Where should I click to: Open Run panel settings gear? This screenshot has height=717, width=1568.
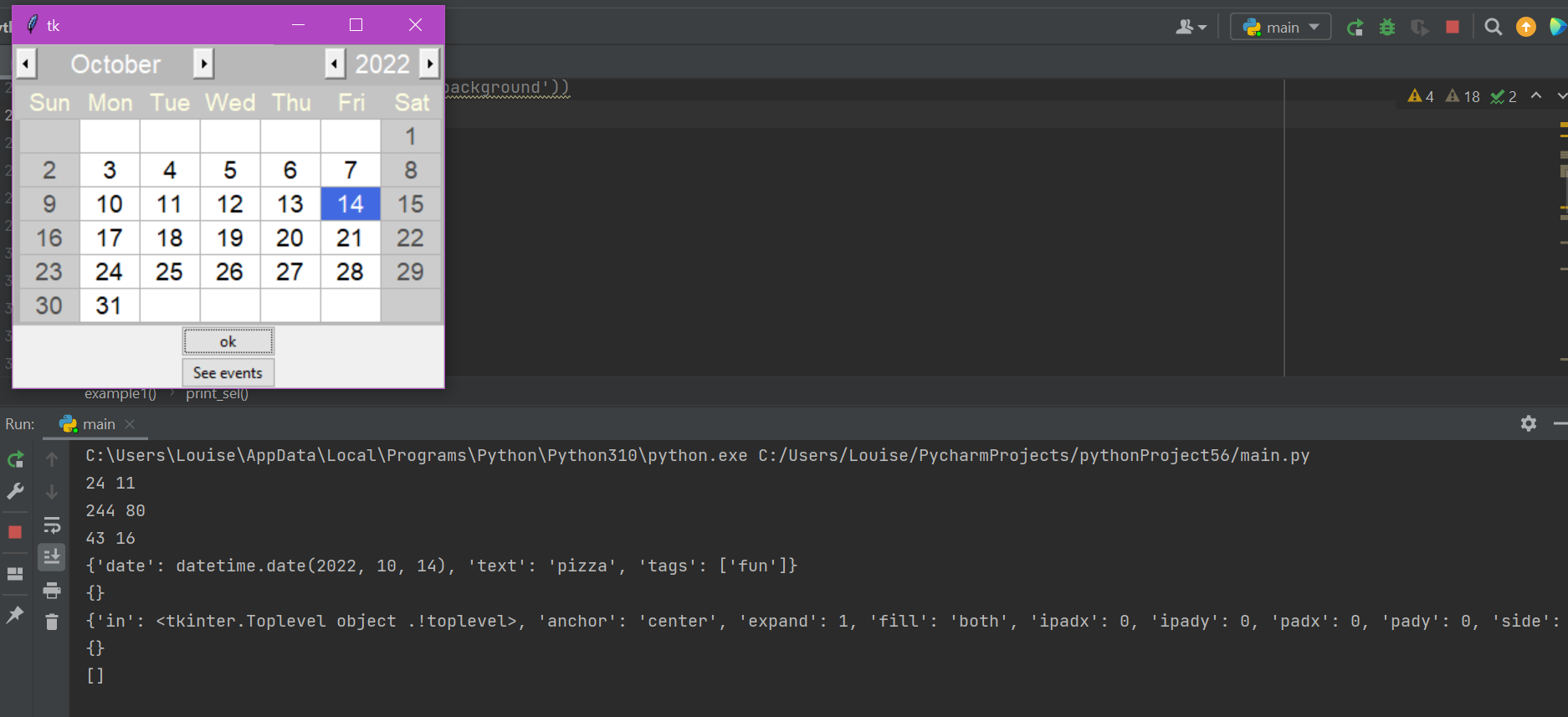click(1529, 423)
